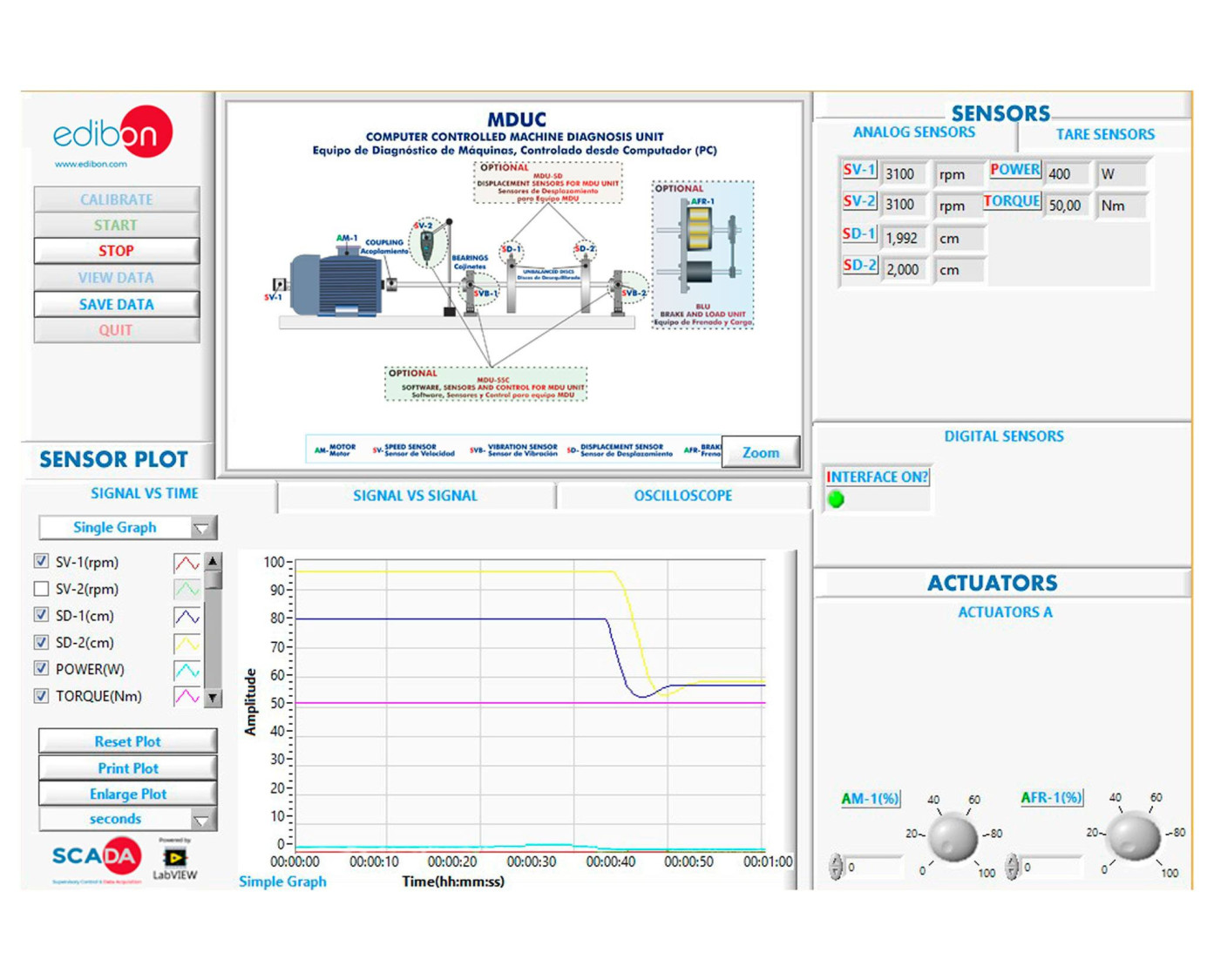Click the cyan POWER plot line style icon
Viewport: 1214px width, 980px height.
[187, 670]
